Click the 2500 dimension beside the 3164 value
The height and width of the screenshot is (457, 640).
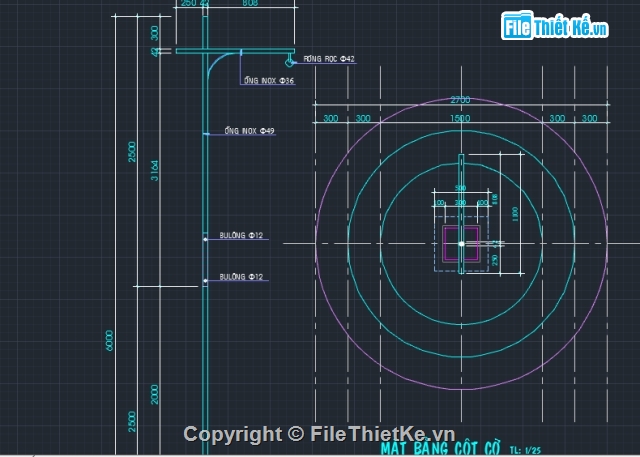click(132, 151)
